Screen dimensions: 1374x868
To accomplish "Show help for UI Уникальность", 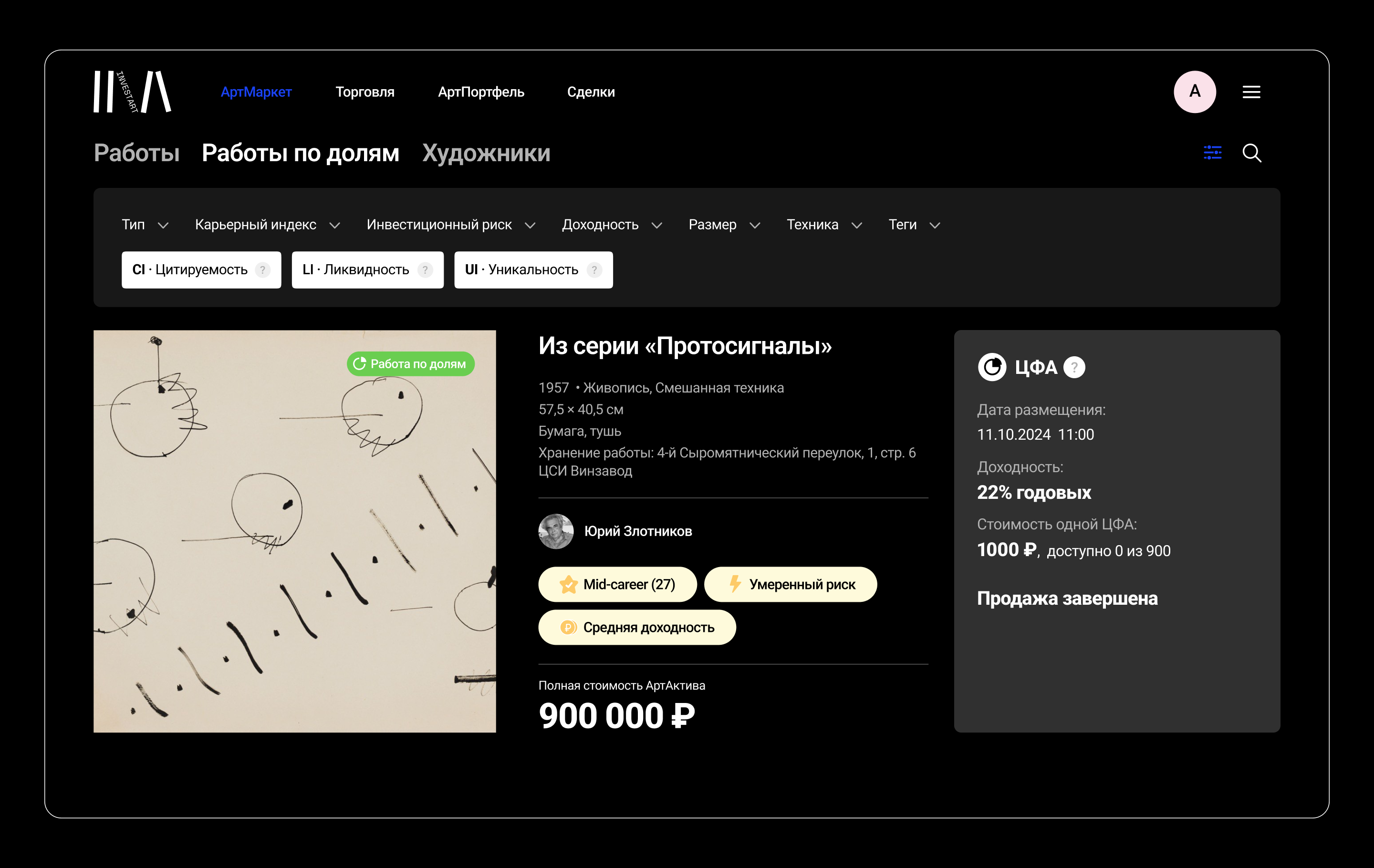I will pyautogui.click(x=594, y=270).
